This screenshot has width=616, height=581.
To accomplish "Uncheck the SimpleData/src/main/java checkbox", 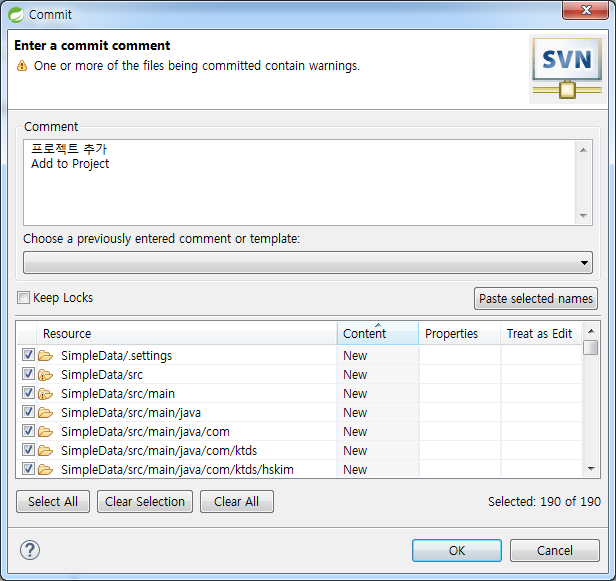I will [28, 412].
